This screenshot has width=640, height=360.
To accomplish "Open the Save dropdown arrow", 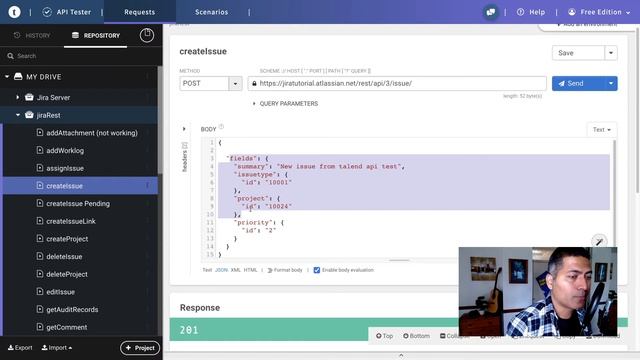I will pyautogui.click(x=611, y=53).
